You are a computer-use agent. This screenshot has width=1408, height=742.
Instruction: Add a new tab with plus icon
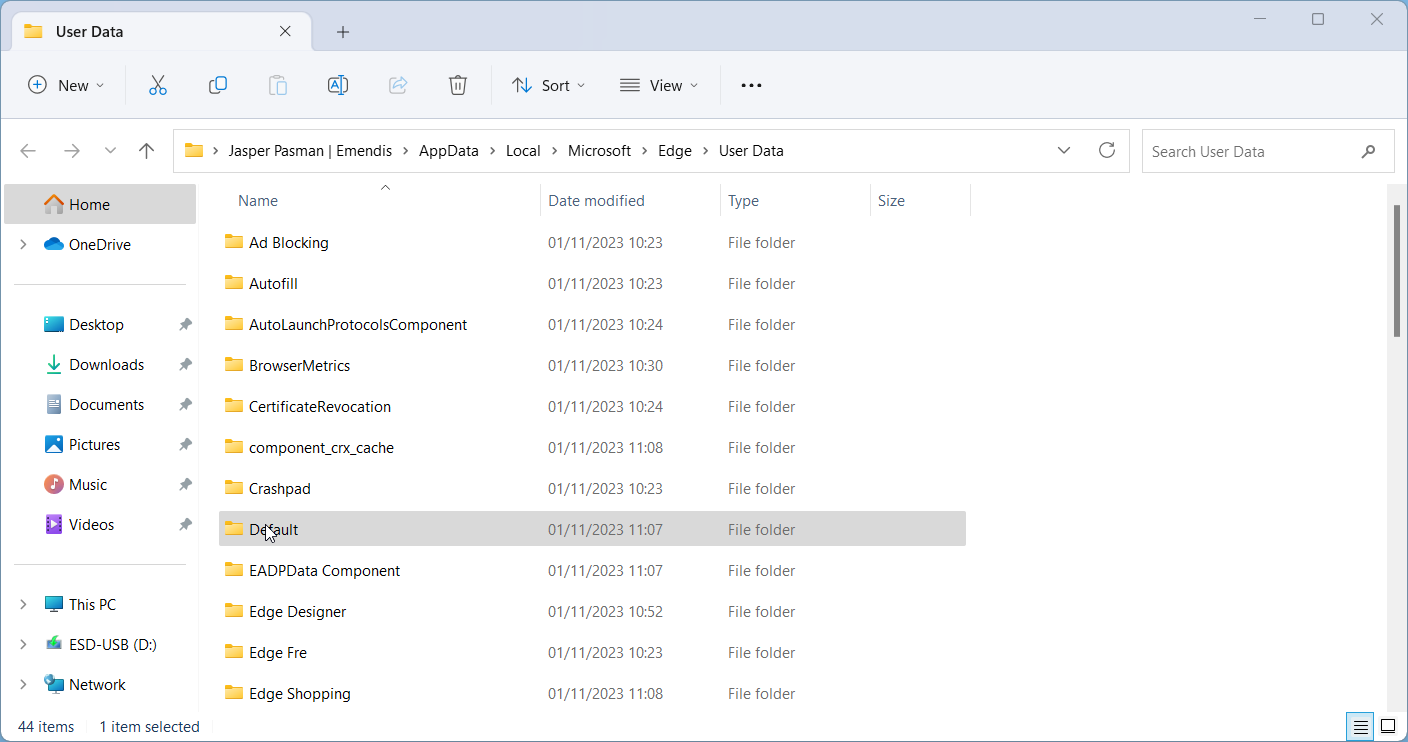343,32
